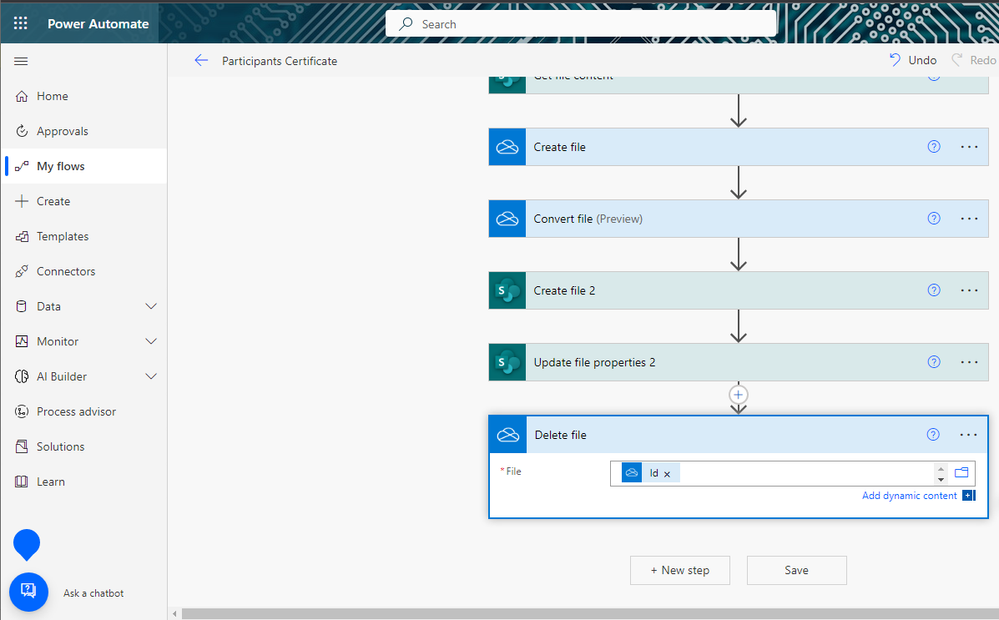Click the OneDrive icon on Delete file step
999x620 pixels.
point(508,435)
